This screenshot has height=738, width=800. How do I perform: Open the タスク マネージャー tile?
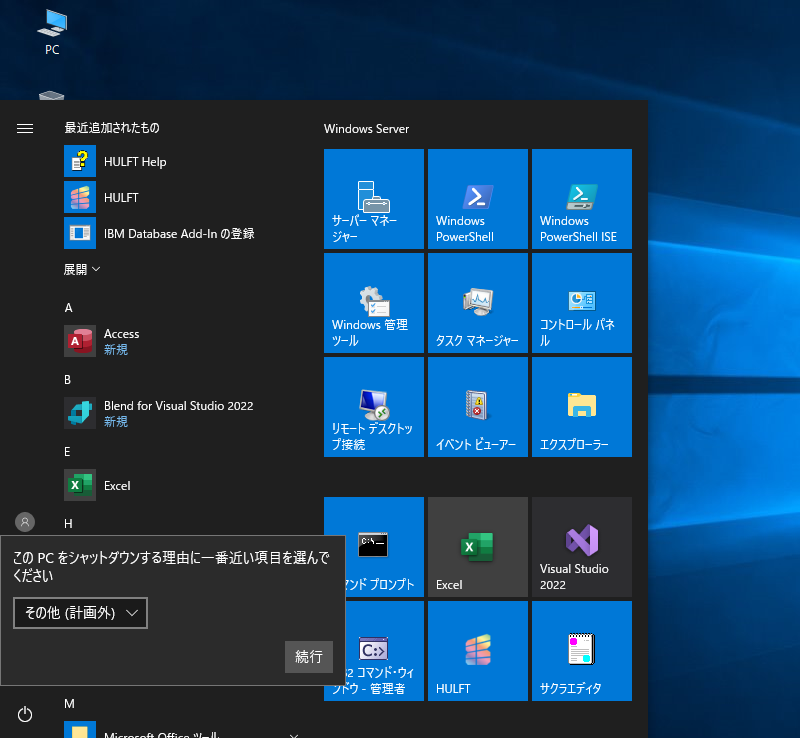tap(478, 303)
